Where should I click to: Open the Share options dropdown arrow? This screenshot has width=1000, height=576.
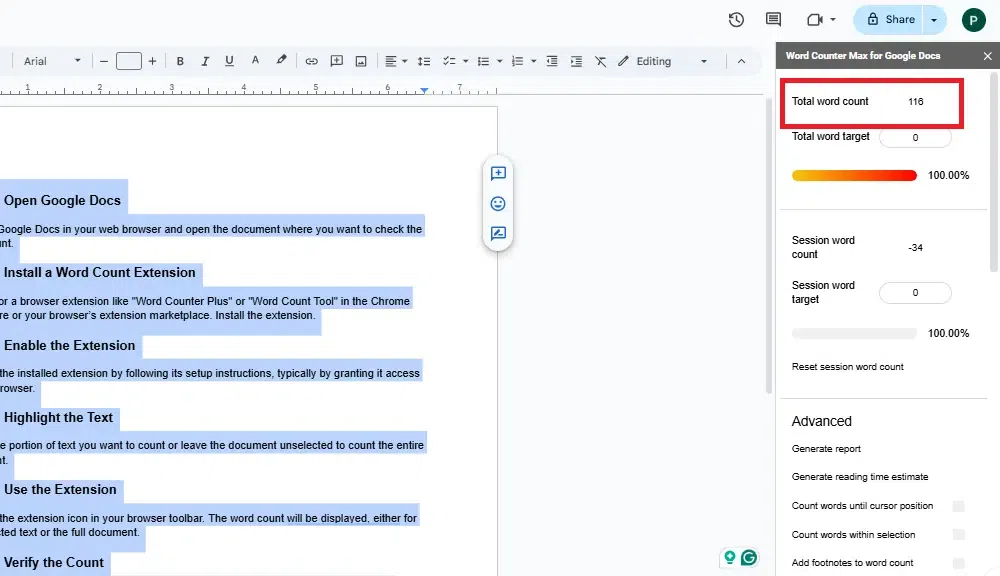point(934,20)
